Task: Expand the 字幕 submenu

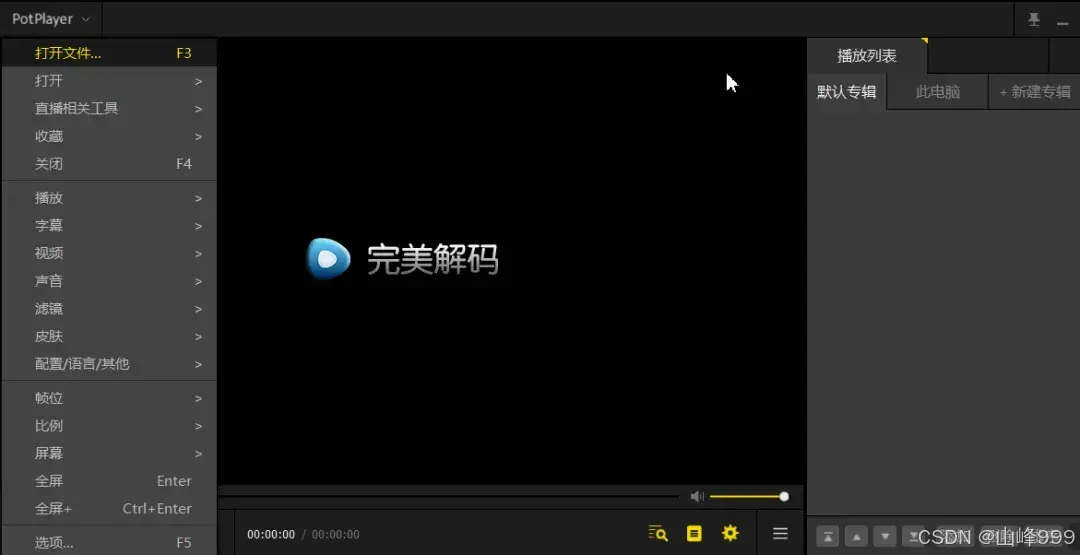Action: pos(110,225)
